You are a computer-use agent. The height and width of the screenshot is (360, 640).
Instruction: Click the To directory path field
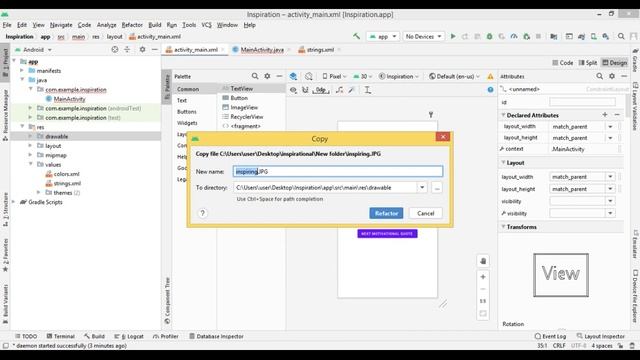click(x=325, y=187)
